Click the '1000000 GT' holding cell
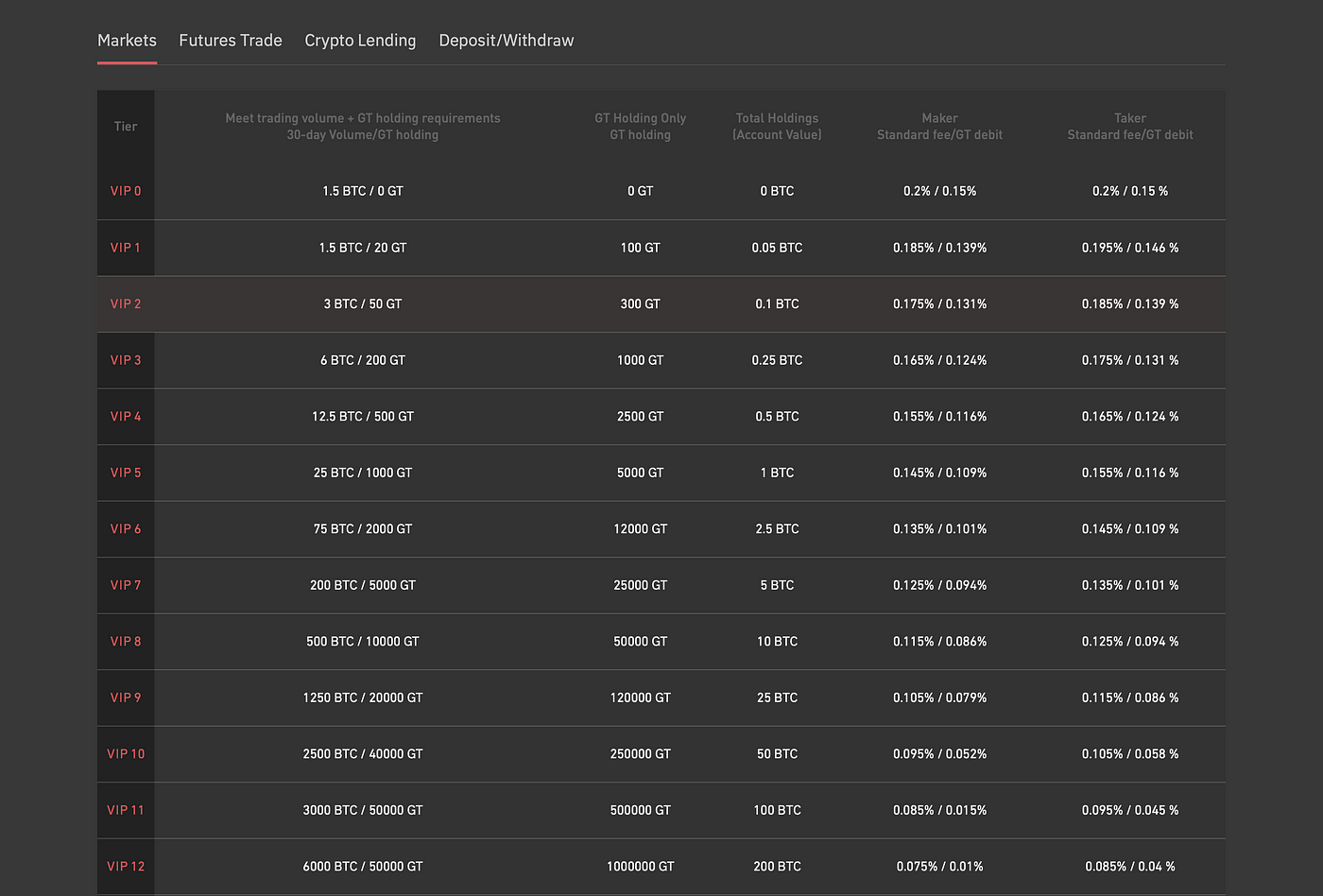 pyautogui.click(x=641, y=866)
